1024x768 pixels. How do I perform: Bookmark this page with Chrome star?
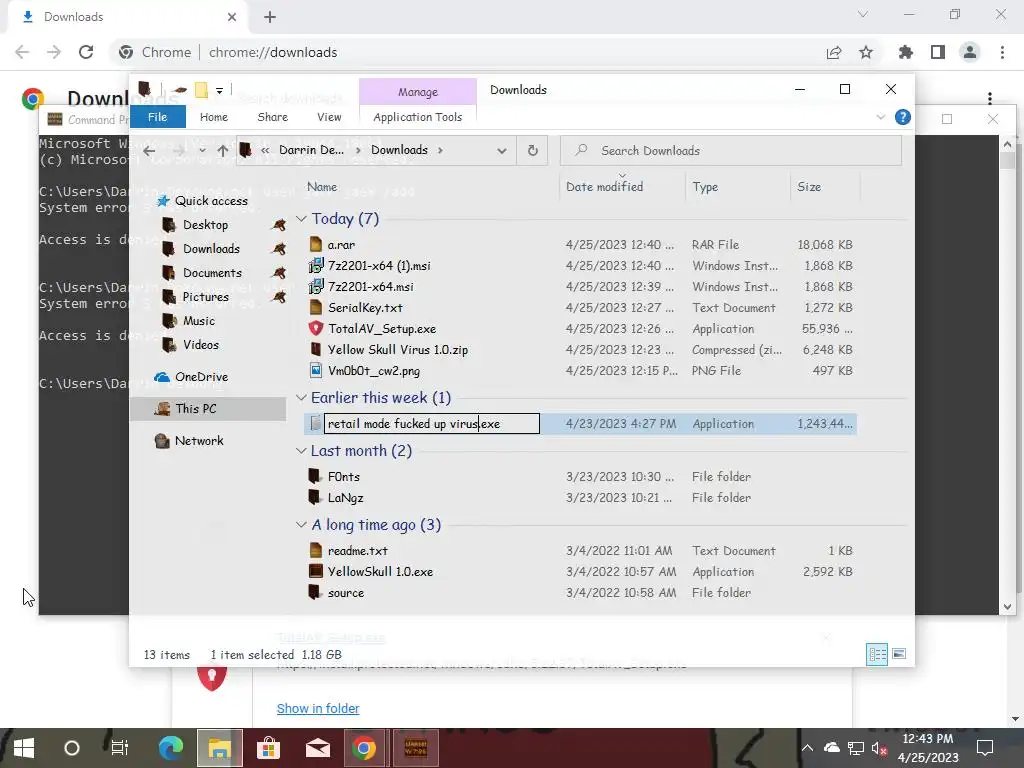tap(866, 52)
